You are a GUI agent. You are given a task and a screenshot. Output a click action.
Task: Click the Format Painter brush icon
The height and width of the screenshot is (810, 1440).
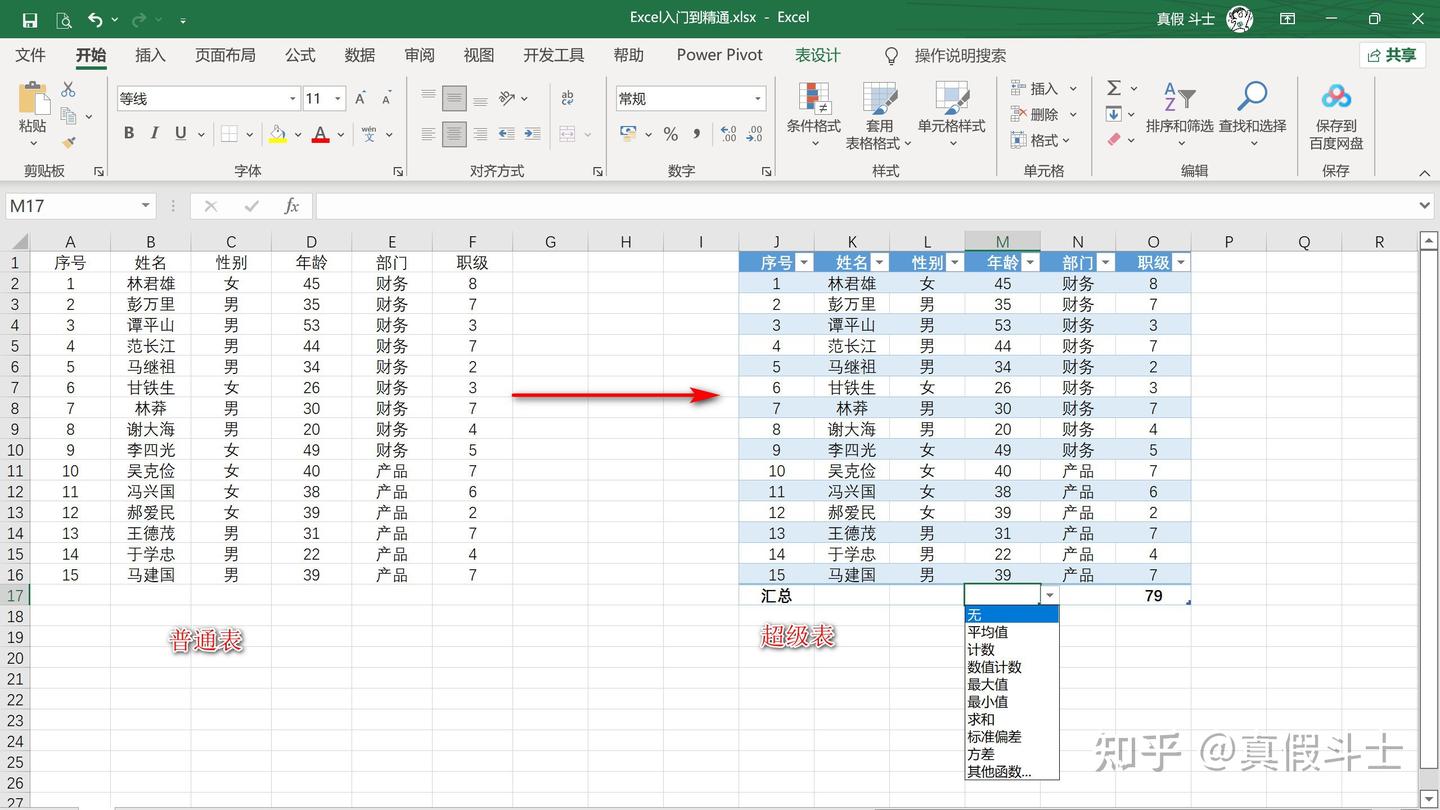(x=68, y=142)
